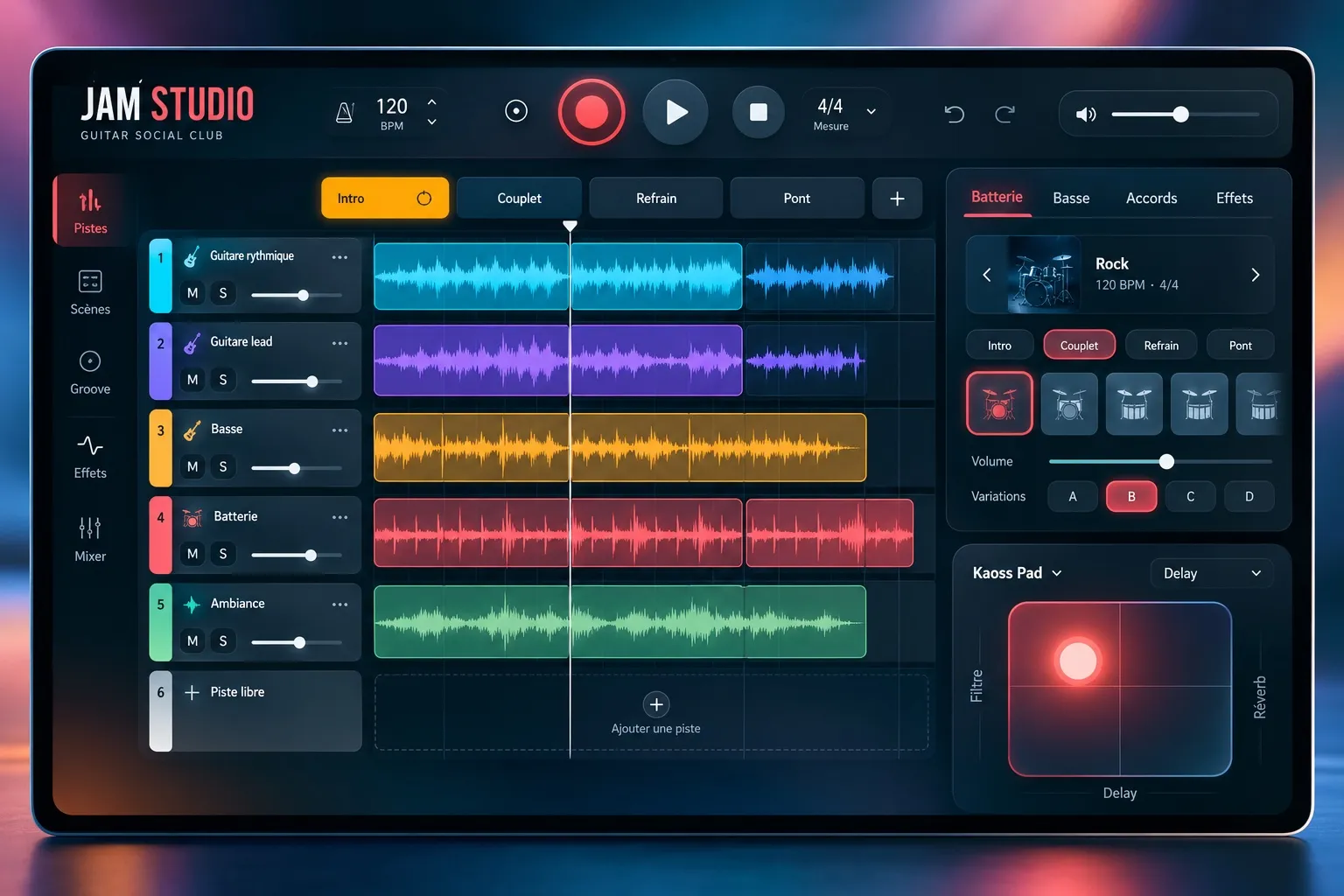Click the Ajouter une piste plus icon

click(656, 704)
